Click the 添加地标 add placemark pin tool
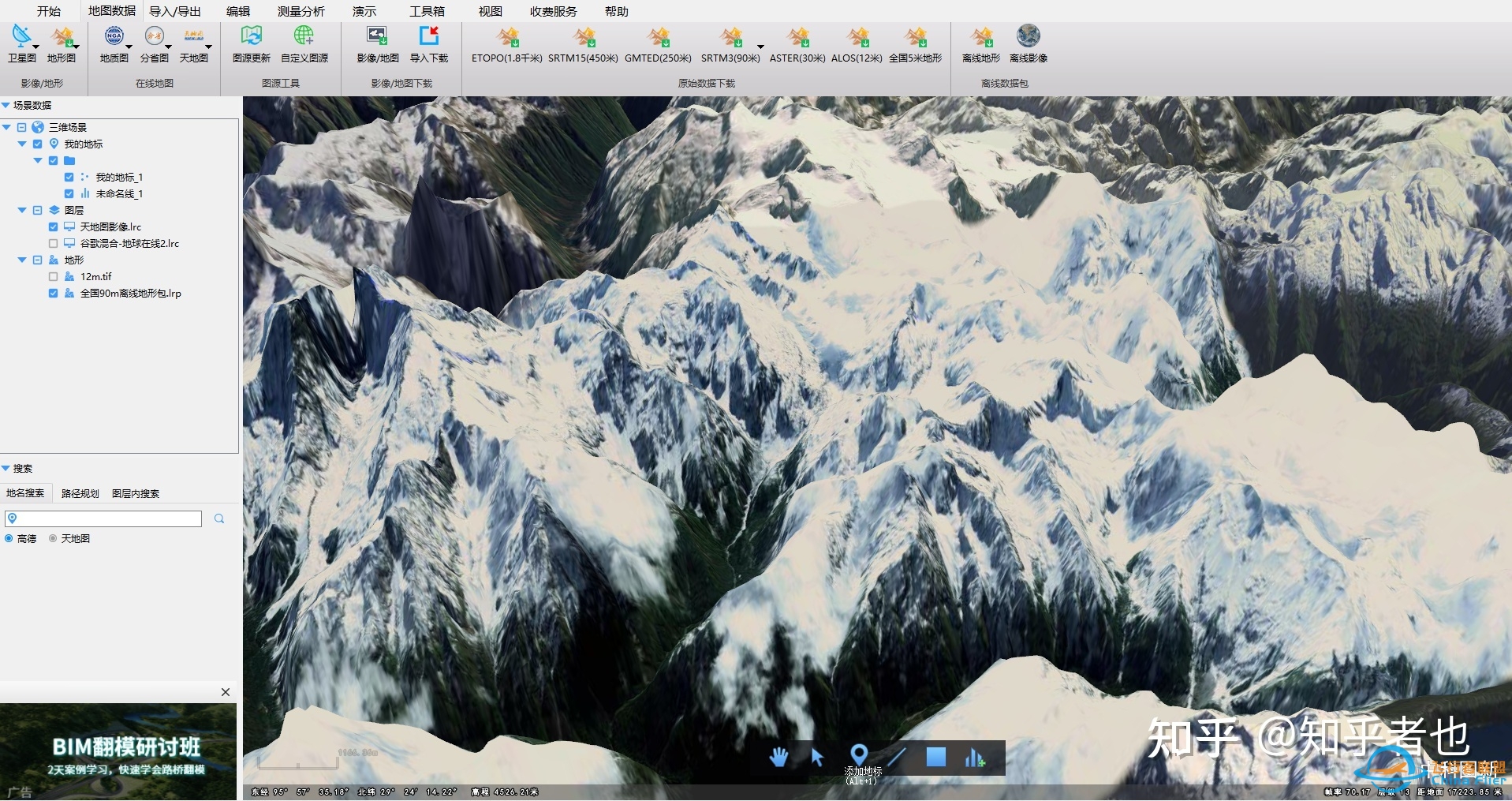 859,755
